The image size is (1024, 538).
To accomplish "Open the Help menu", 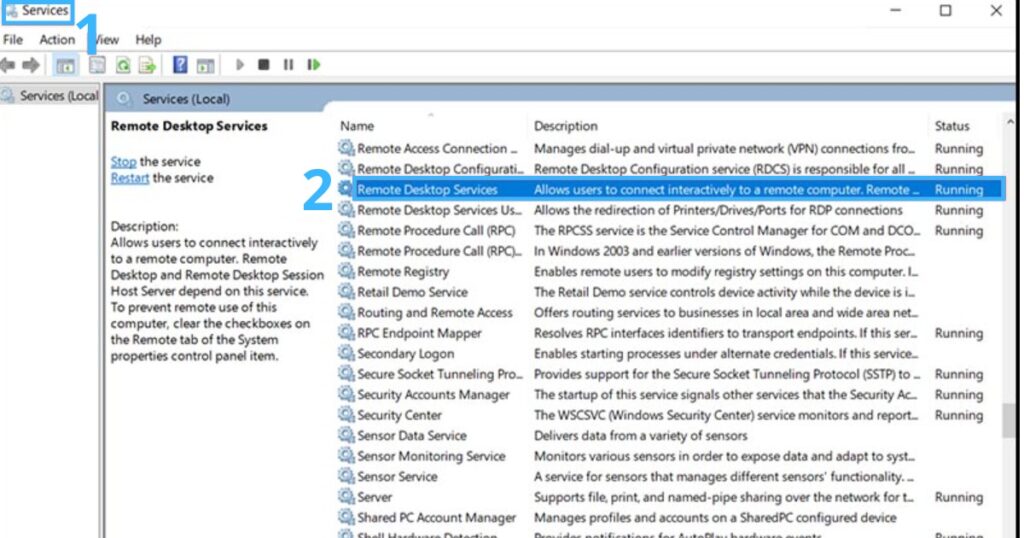I will [148, 40].
